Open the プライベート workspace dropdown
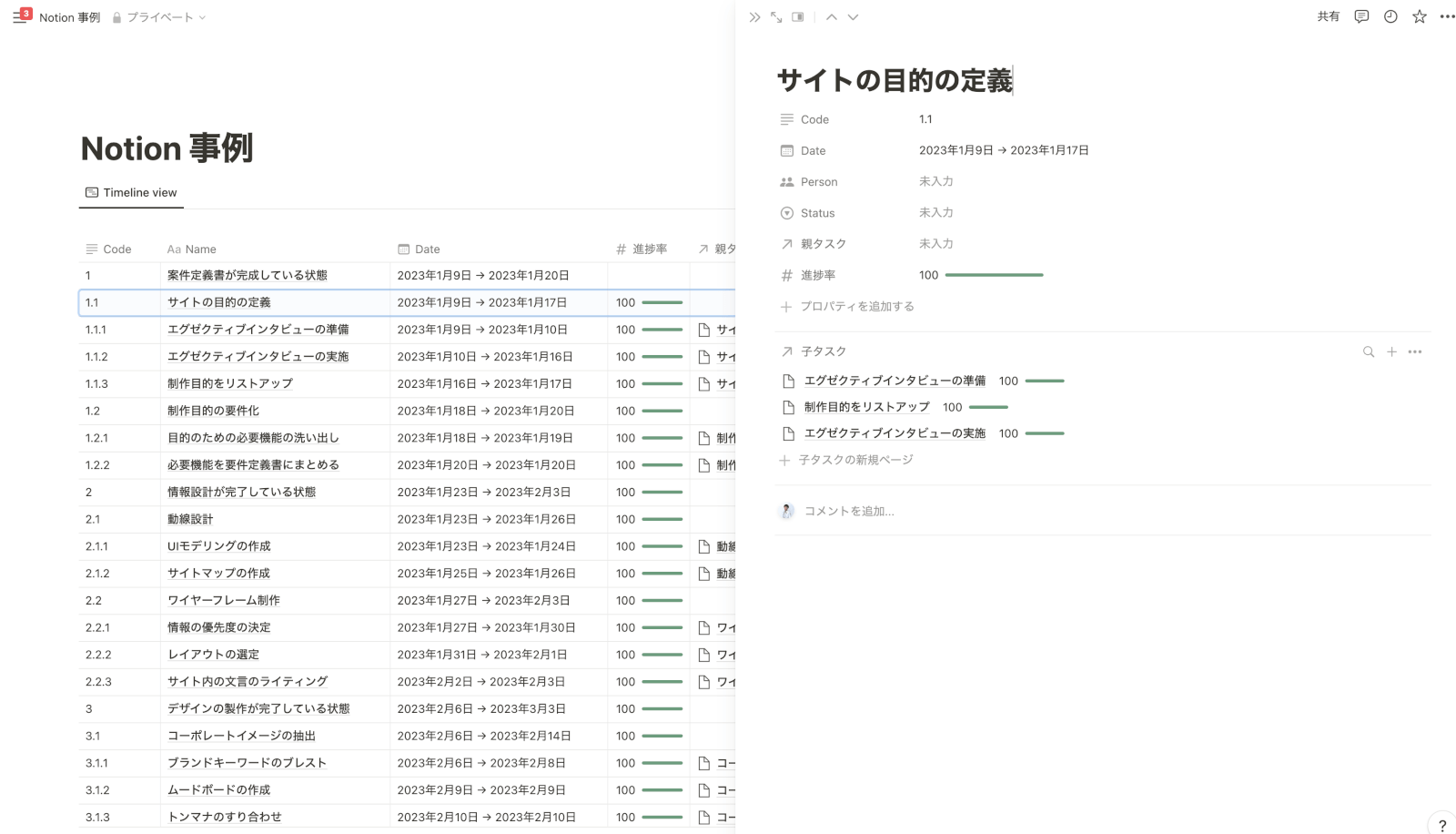Image resolution: width=1456 pixels, height=834 pixels. point(159,17)
